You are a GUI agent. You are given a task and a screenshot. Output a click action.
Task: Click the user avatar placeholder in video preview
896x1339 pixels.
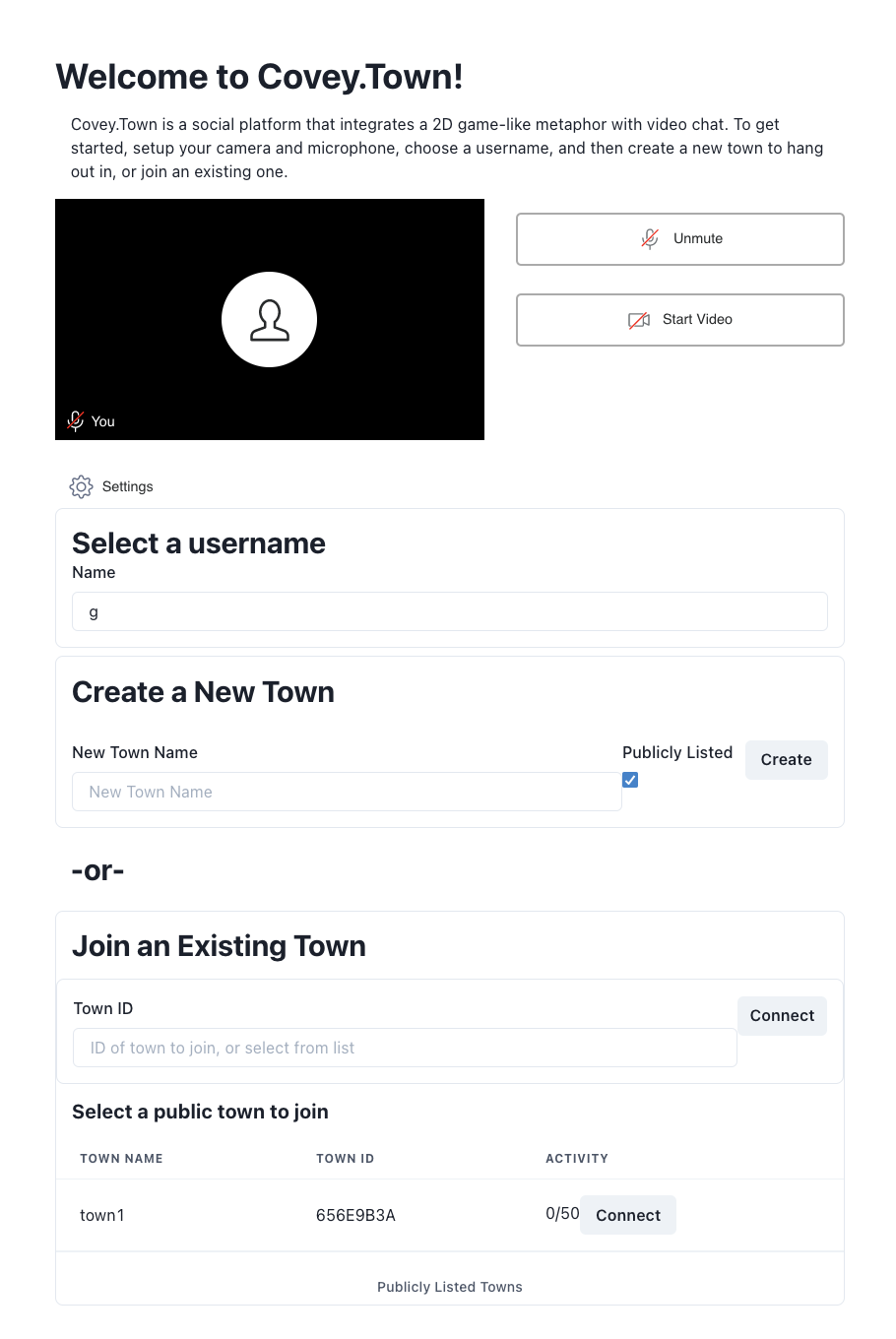269,320
